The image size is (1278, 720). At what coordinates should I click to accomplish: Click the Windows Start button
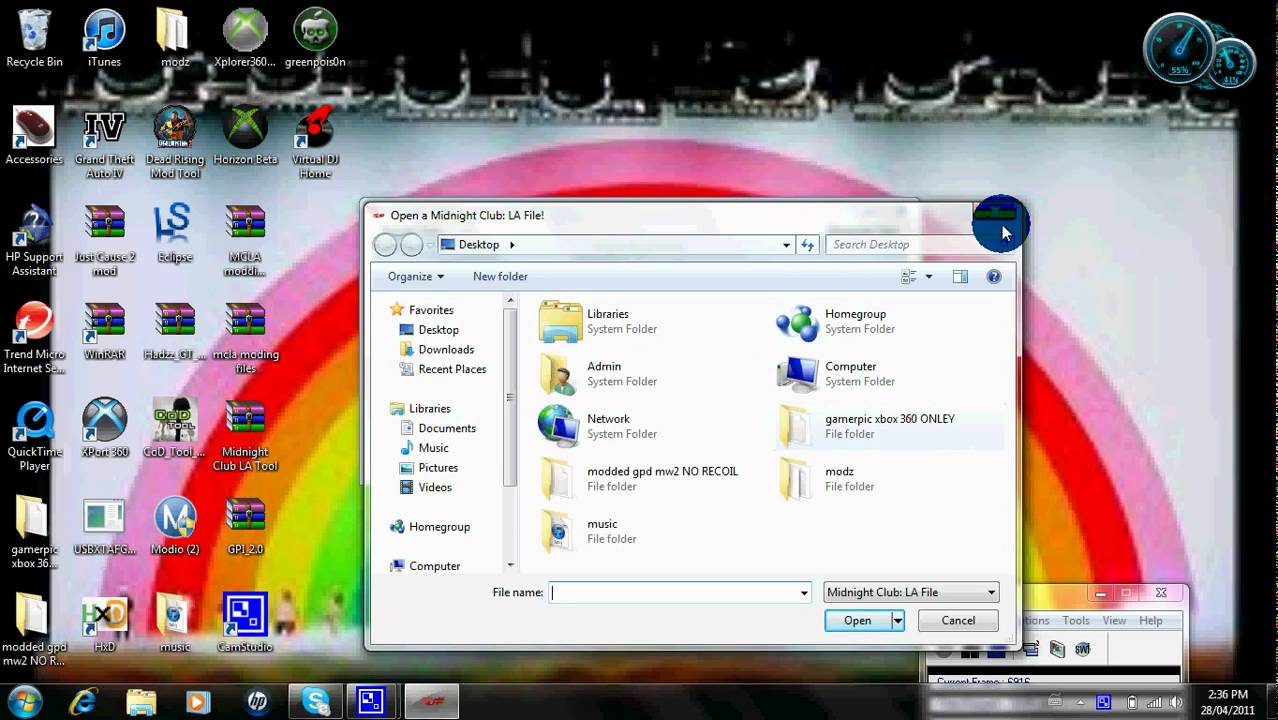pyautogui.click(x=24, y=702)
